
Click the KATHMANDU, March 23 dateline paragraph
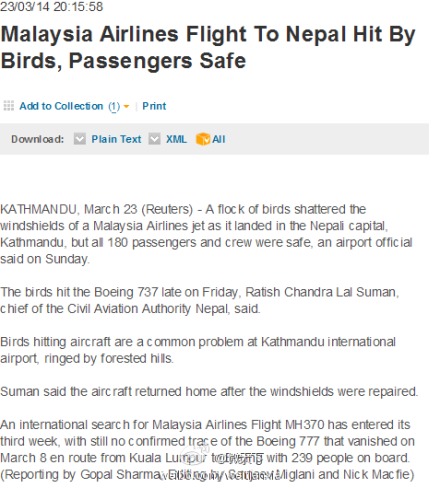pyautogui.click(x=206, y=234)
